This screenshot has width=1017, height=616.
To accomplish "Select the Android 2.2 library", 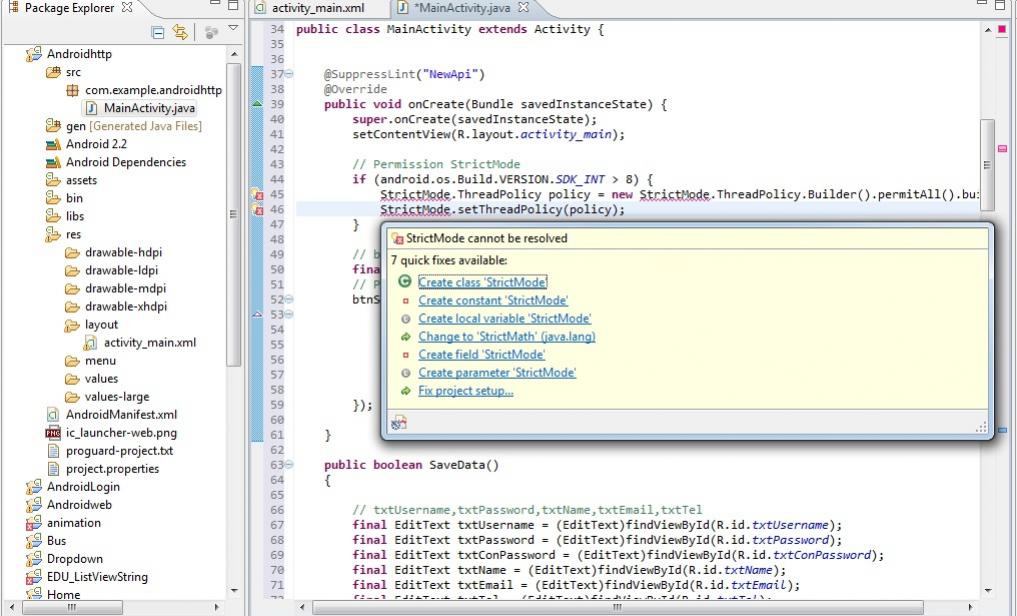I will coord(96,144).
